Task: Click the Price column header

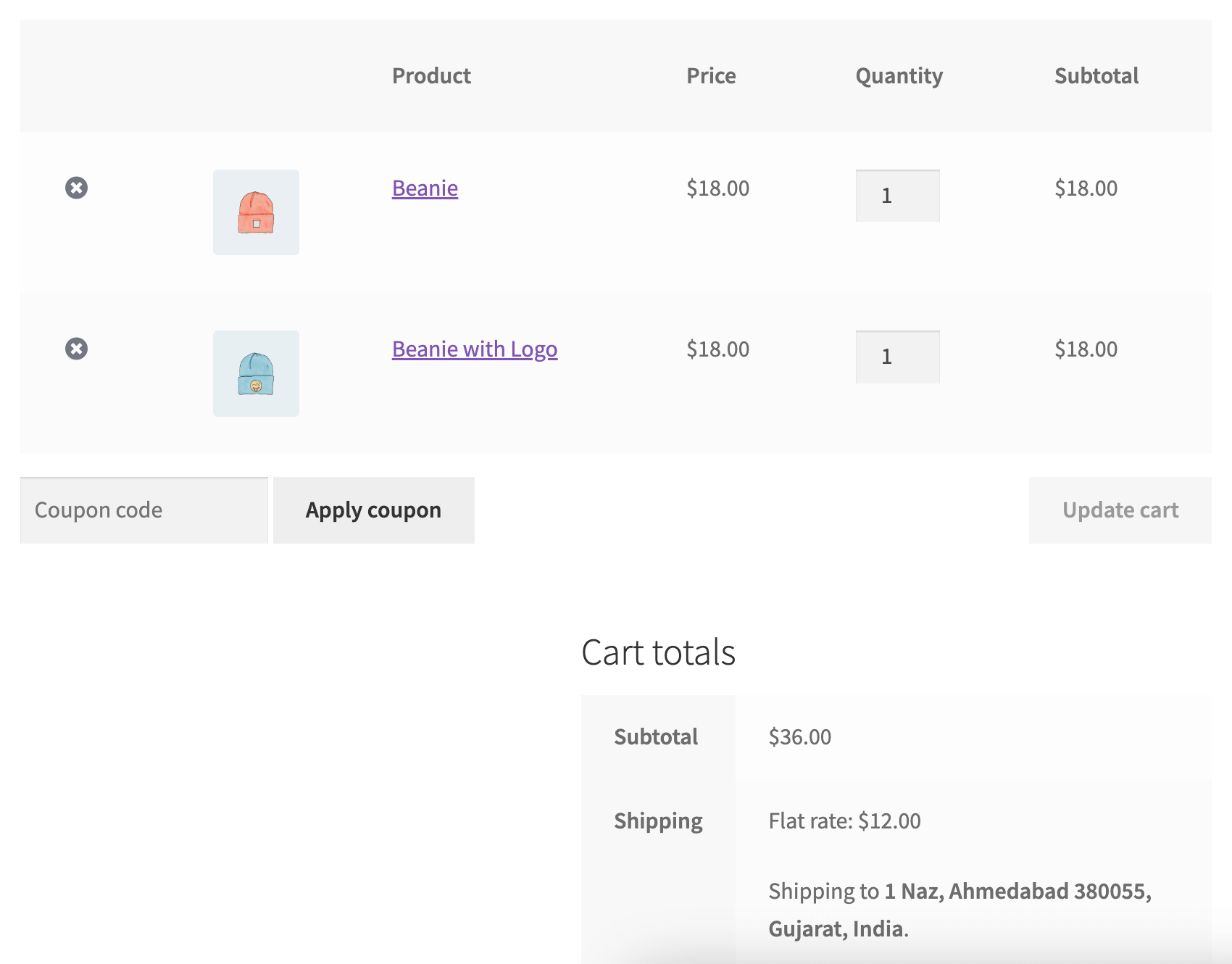Action: [x=711, y=75]
